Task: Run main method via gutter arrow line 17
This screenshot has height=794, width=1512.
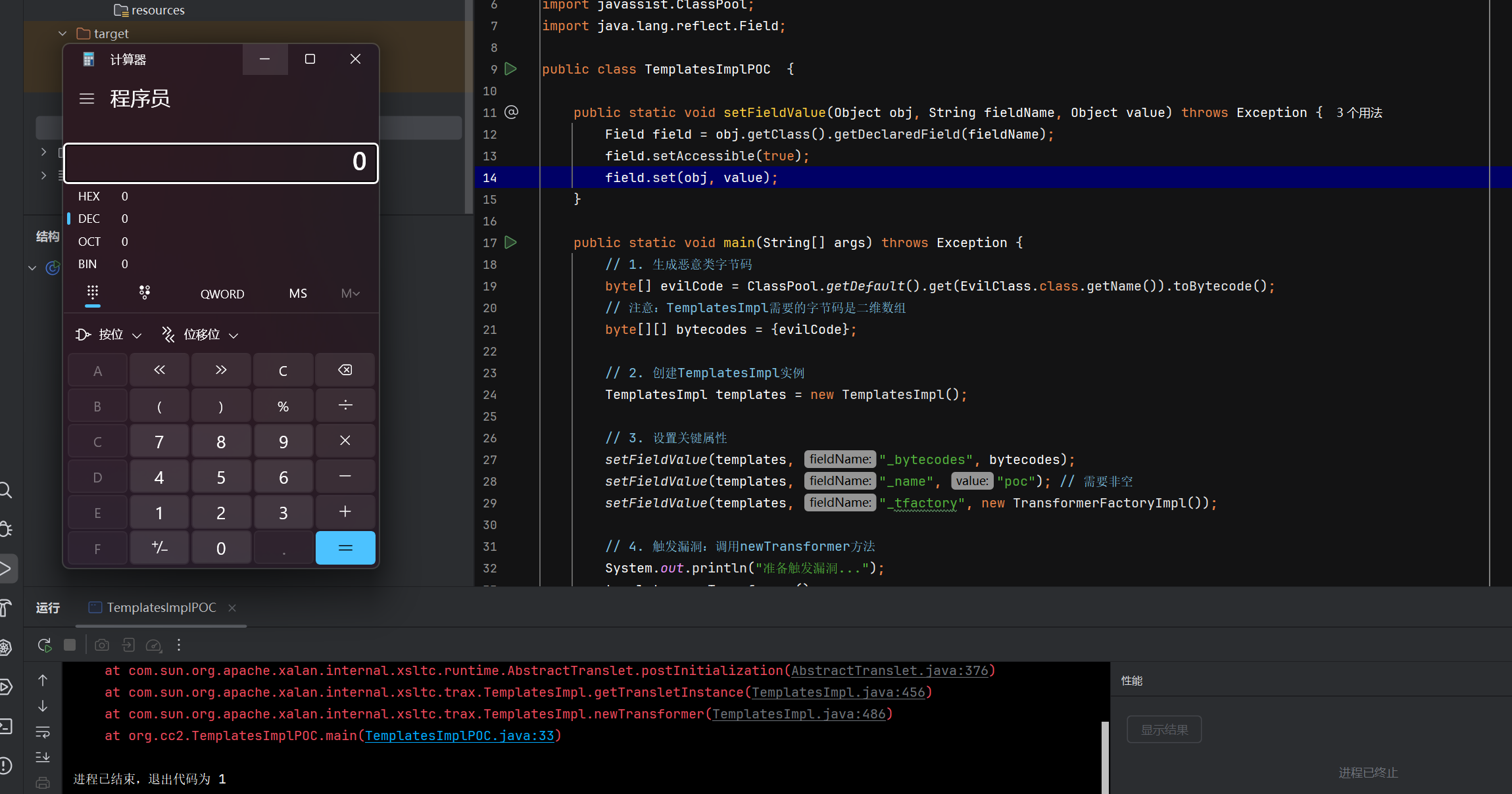Action: pos(510,242)
